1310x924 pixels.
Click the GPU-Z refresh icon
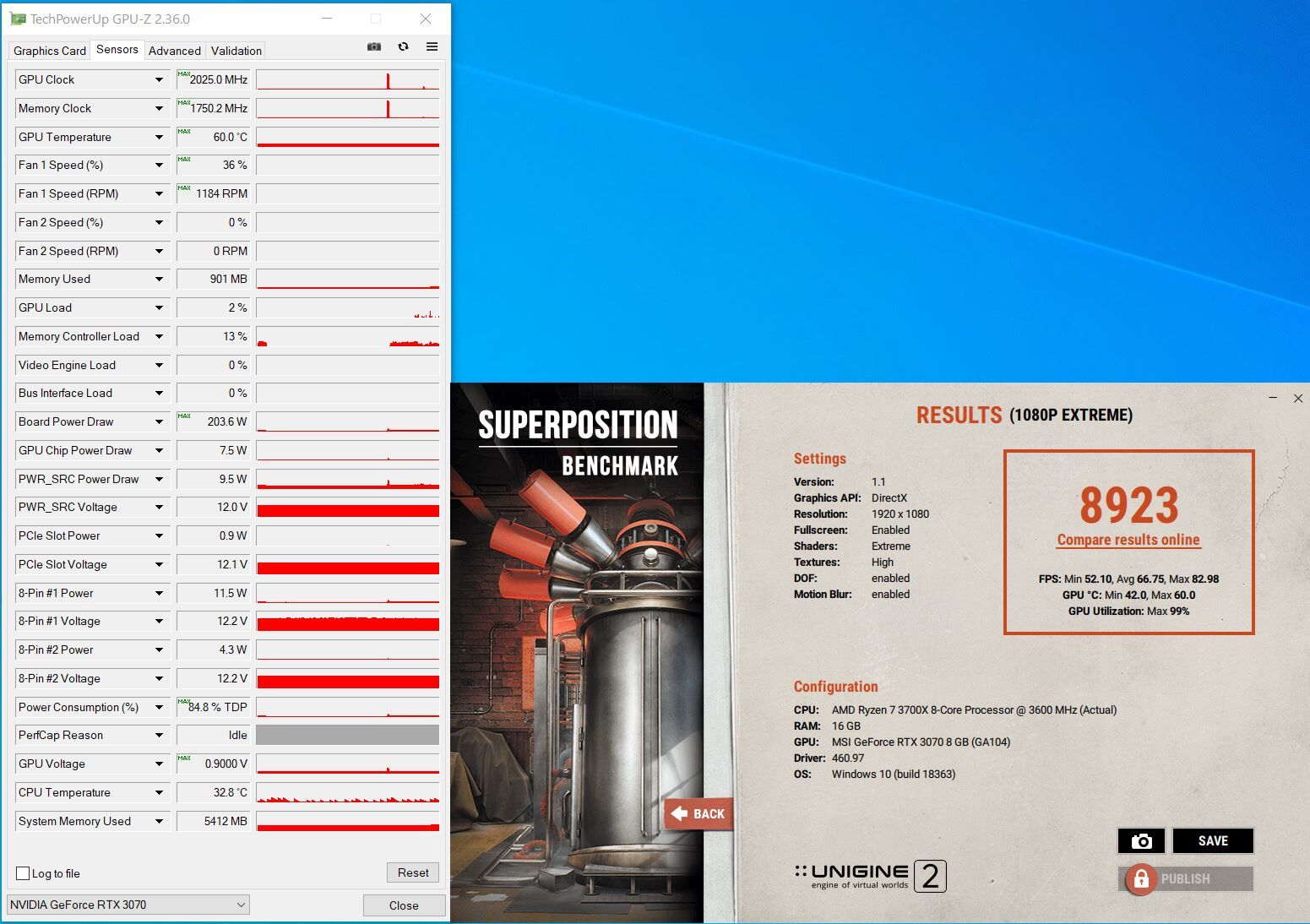pos(403,47)
